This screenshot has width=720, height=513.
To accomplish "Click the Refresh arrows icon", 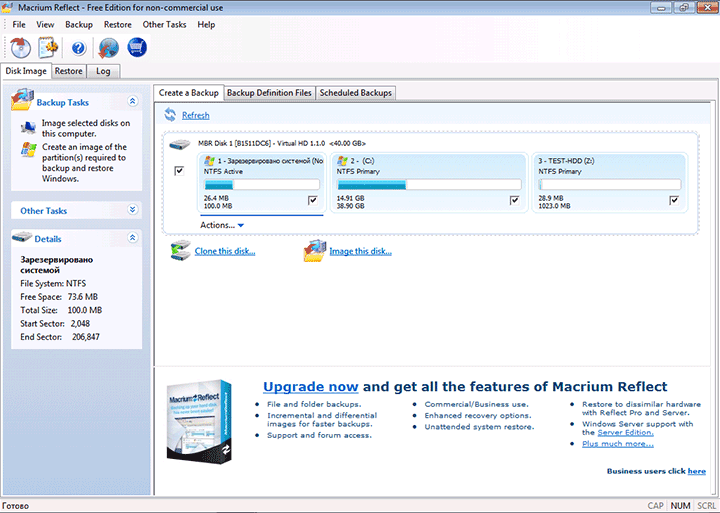I will (170, 115).
